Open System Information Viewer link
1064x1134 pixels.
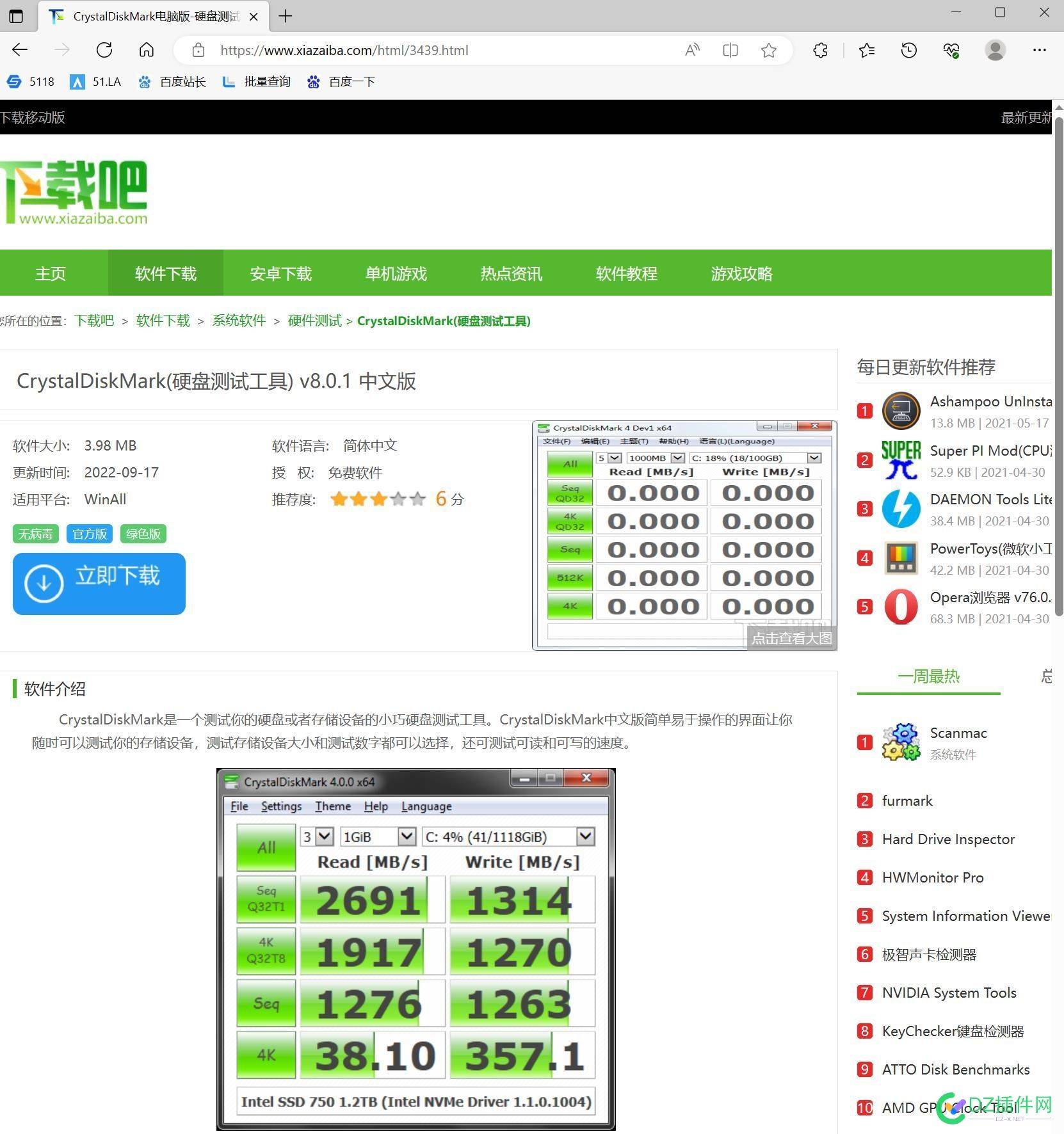(966, 916)
